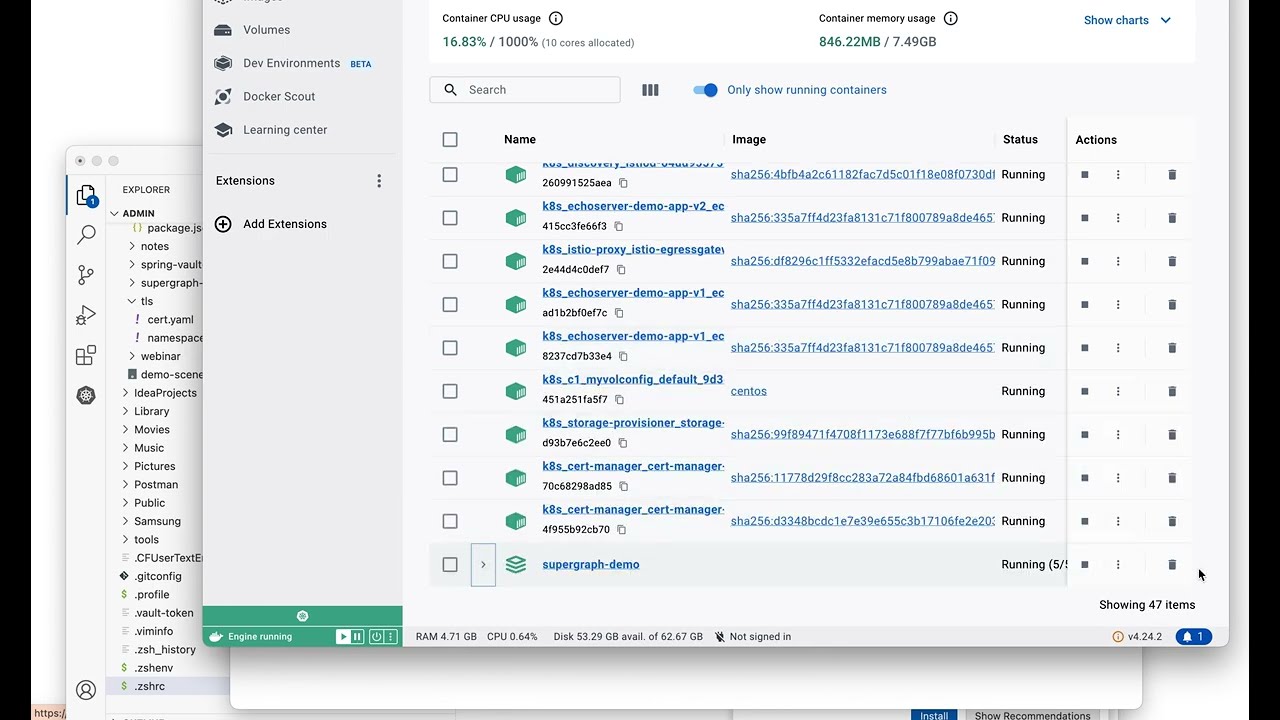Click the Docker engine power button
This screenshot has height=720, width=1280.
[376, 637]
